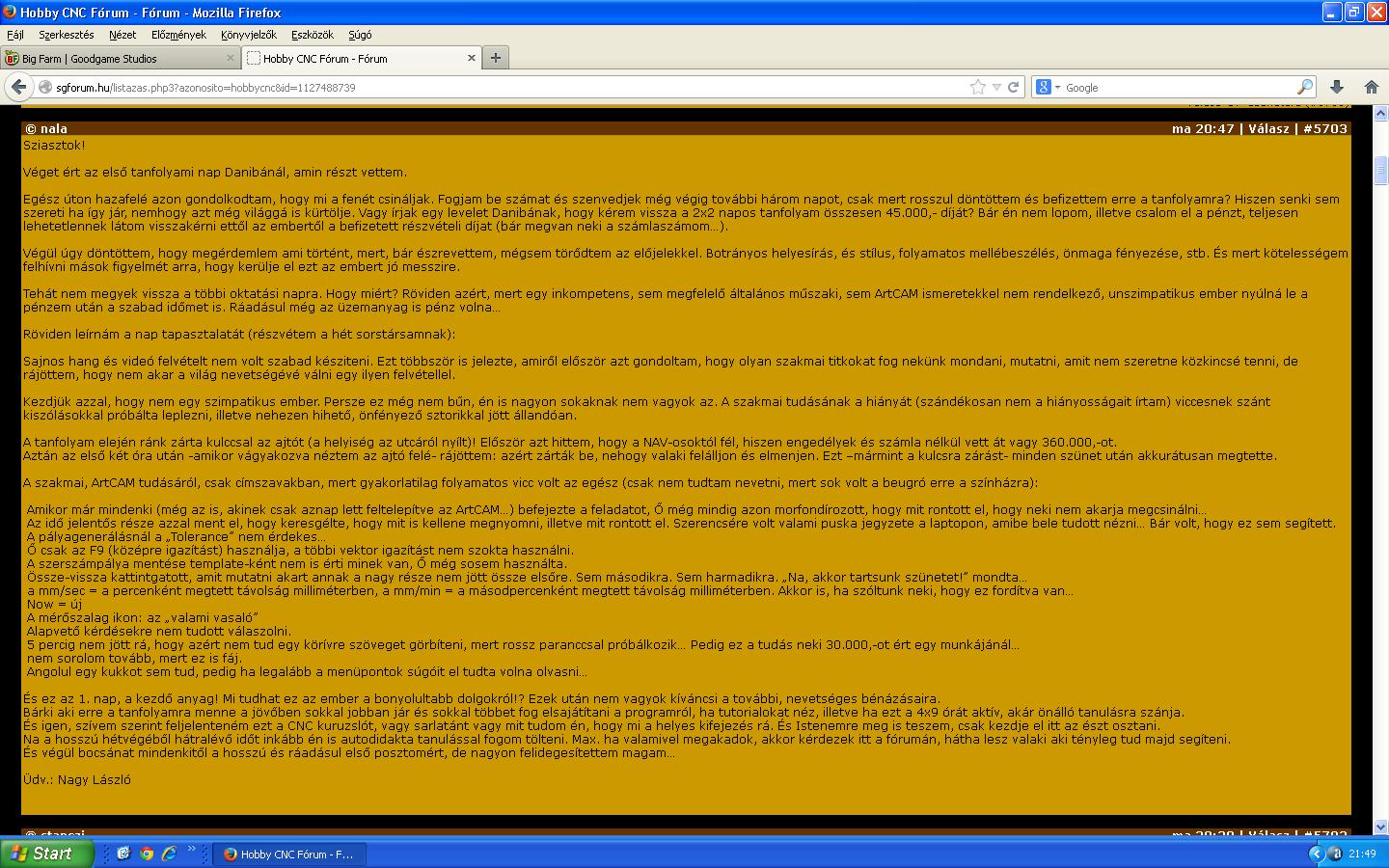Restore down the Firefox window
Image resolution: width=1389 pixels, height=868 pixels.
1354,12
